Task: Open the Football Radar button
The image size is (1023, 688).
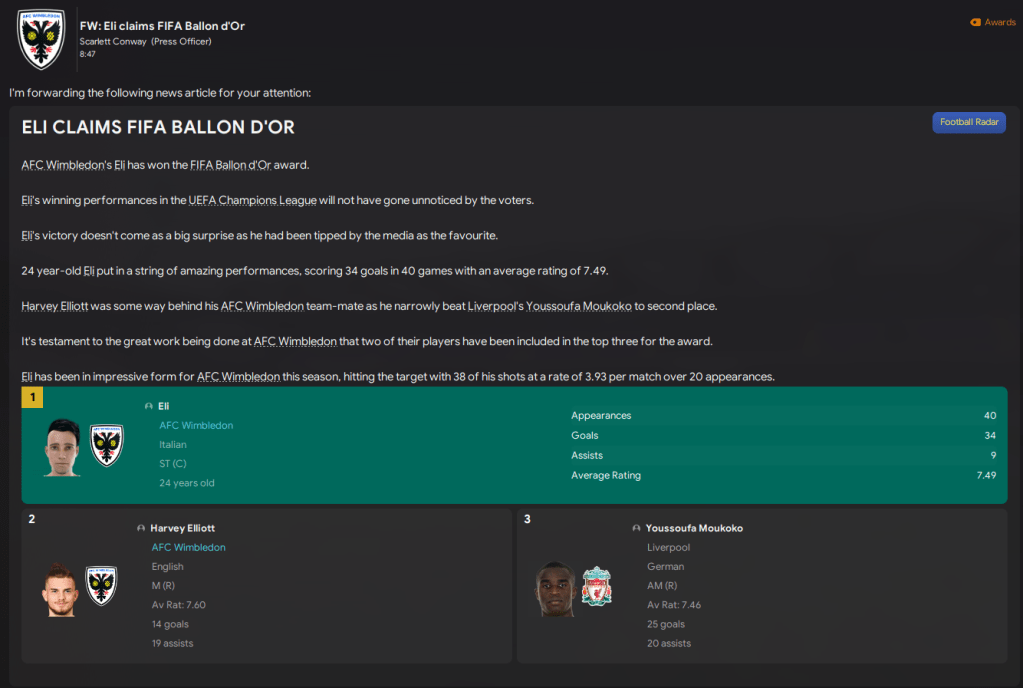Action: 968,122
